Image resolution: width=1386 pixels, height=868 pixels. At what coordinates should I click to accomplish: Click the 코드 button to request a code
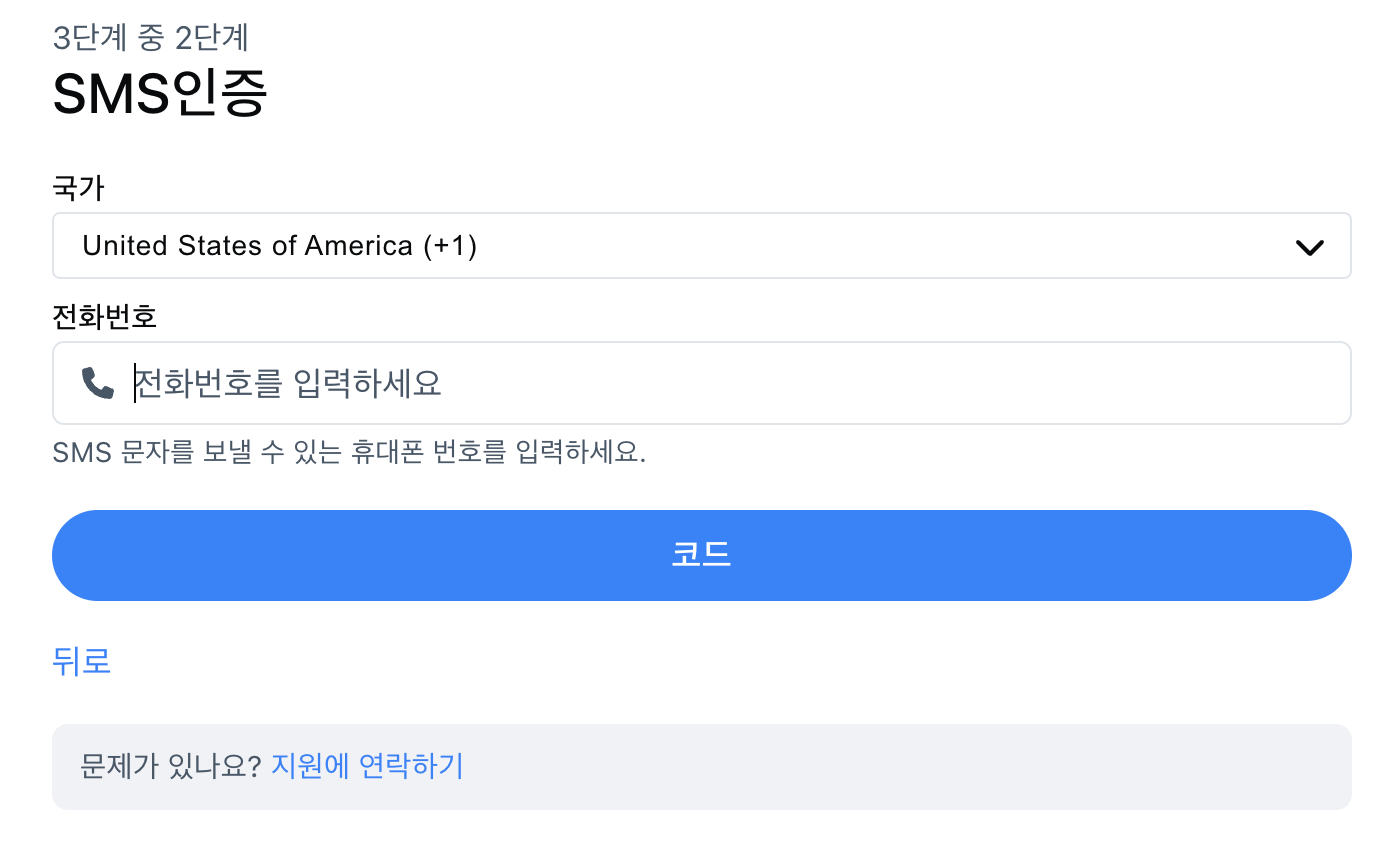pyautogui.click(x=700, y=555)
